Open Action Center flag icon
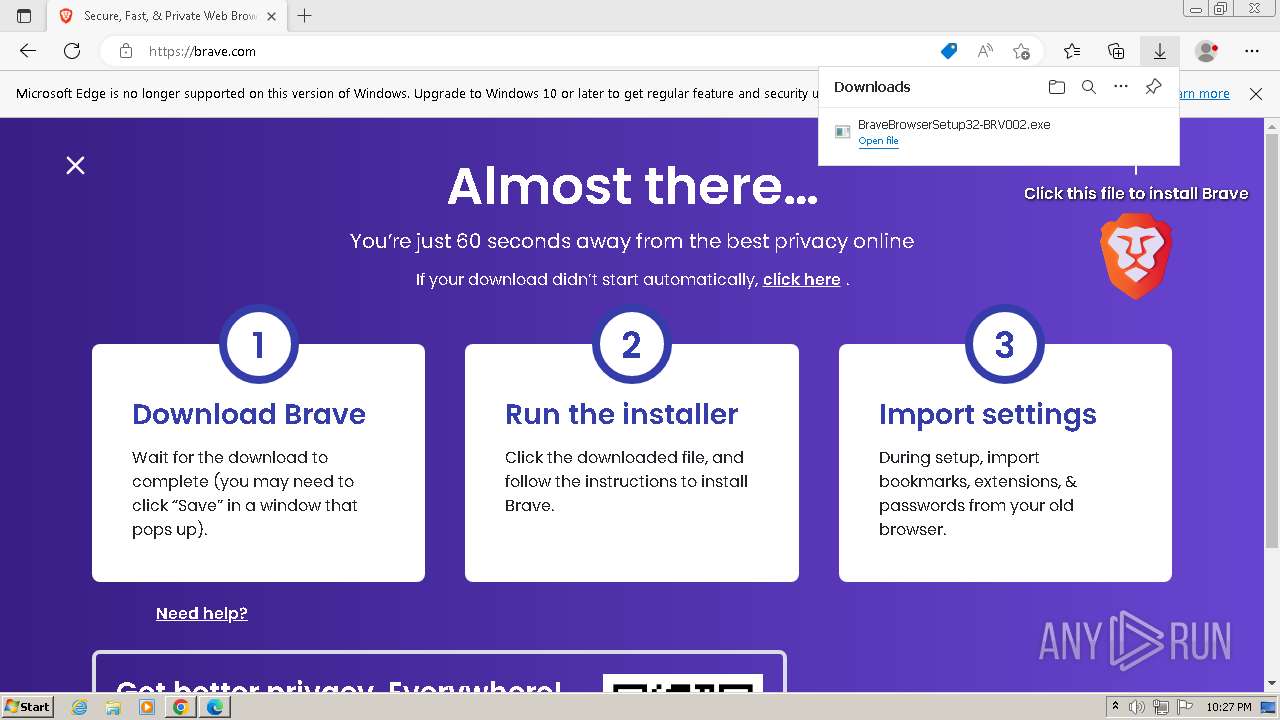This screenshot has width=1280, height=720. pos(1183,707)
